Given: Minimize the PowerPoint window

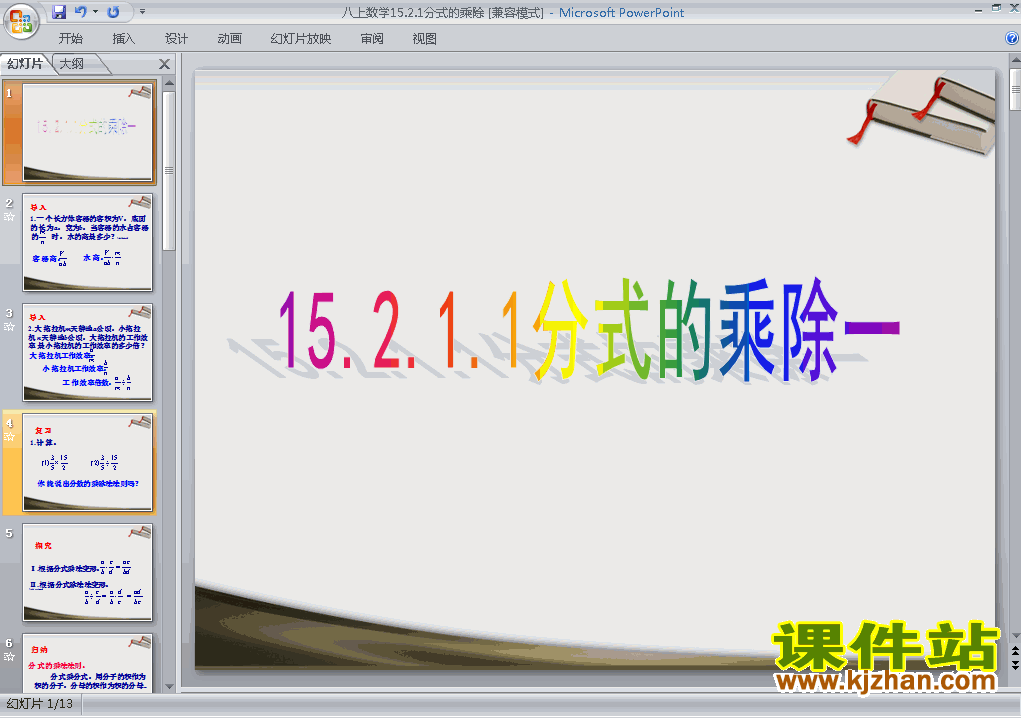Looking at the screenshot, I should point(978,9).
